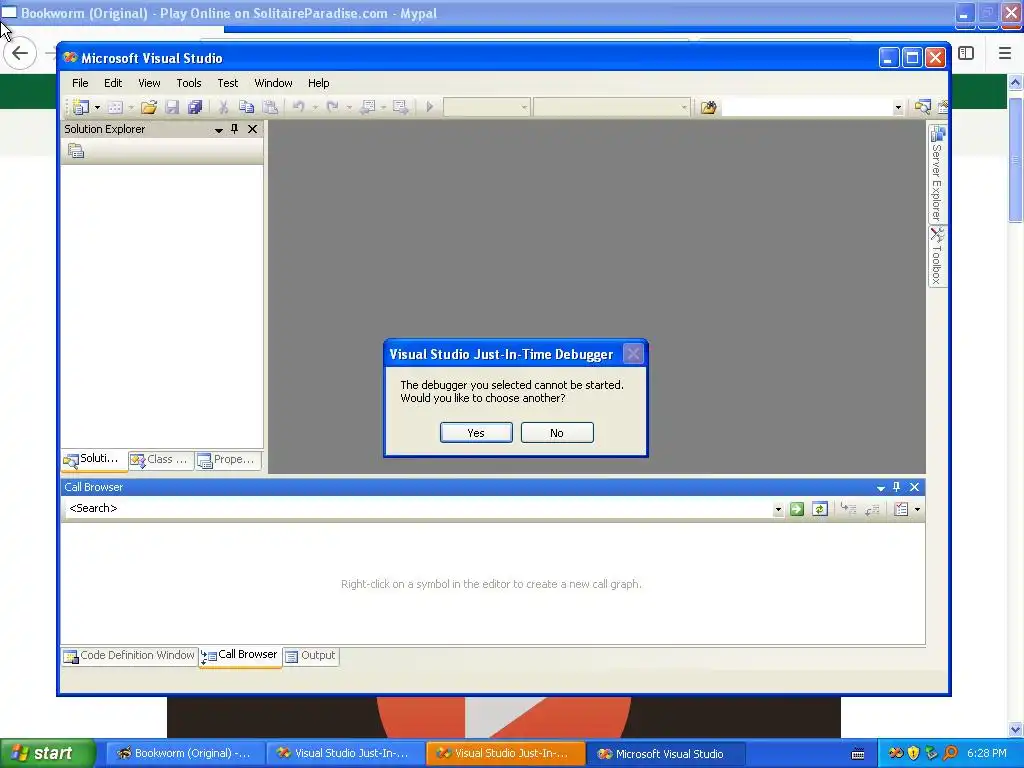This screenshot has width=1024, height=768.
Task: Click the Save floppy disk icon
Action: click(x=172, y=107)
